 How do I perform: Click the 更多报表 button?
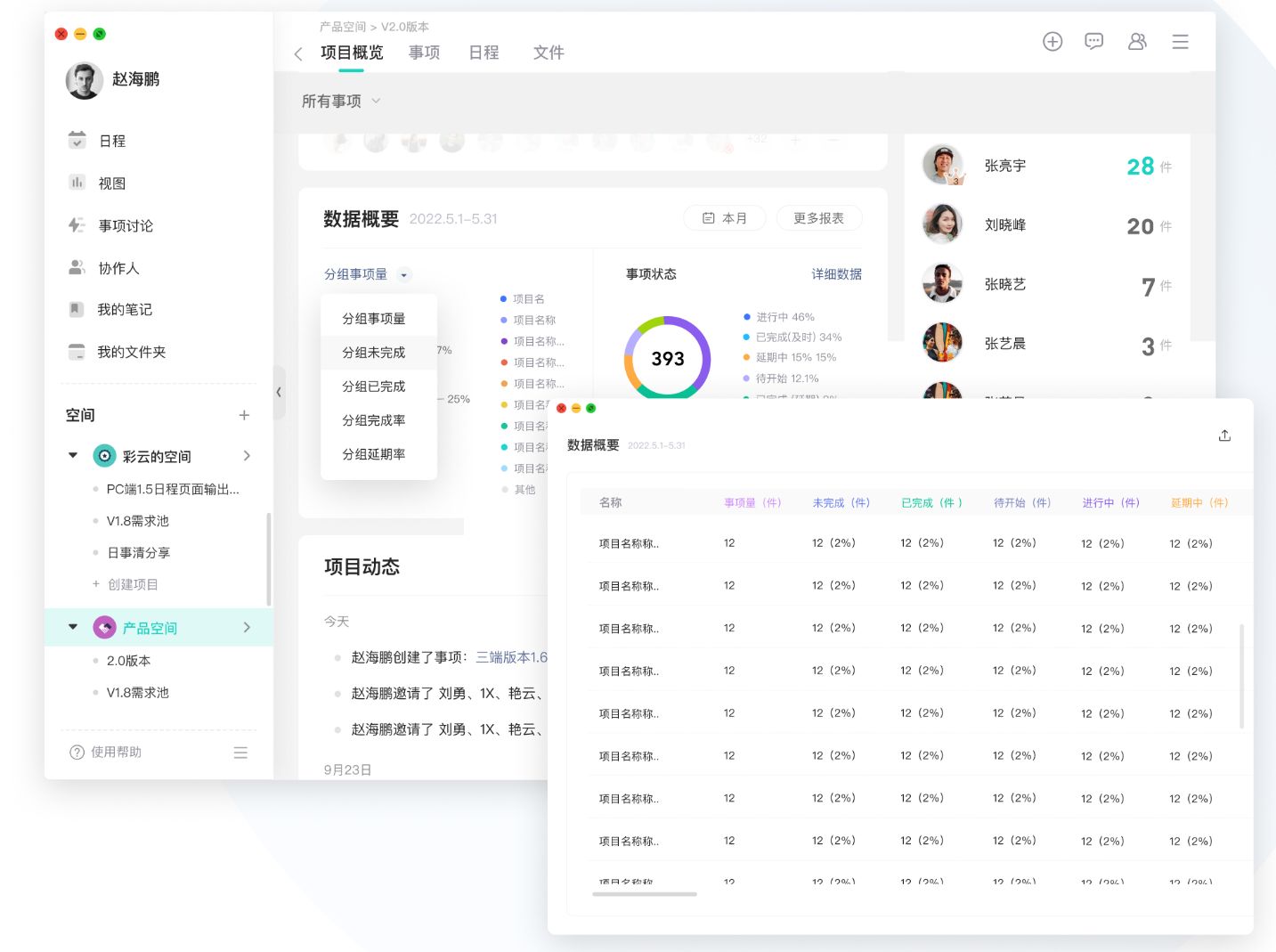pyautogui.click(x=818, y=217)
